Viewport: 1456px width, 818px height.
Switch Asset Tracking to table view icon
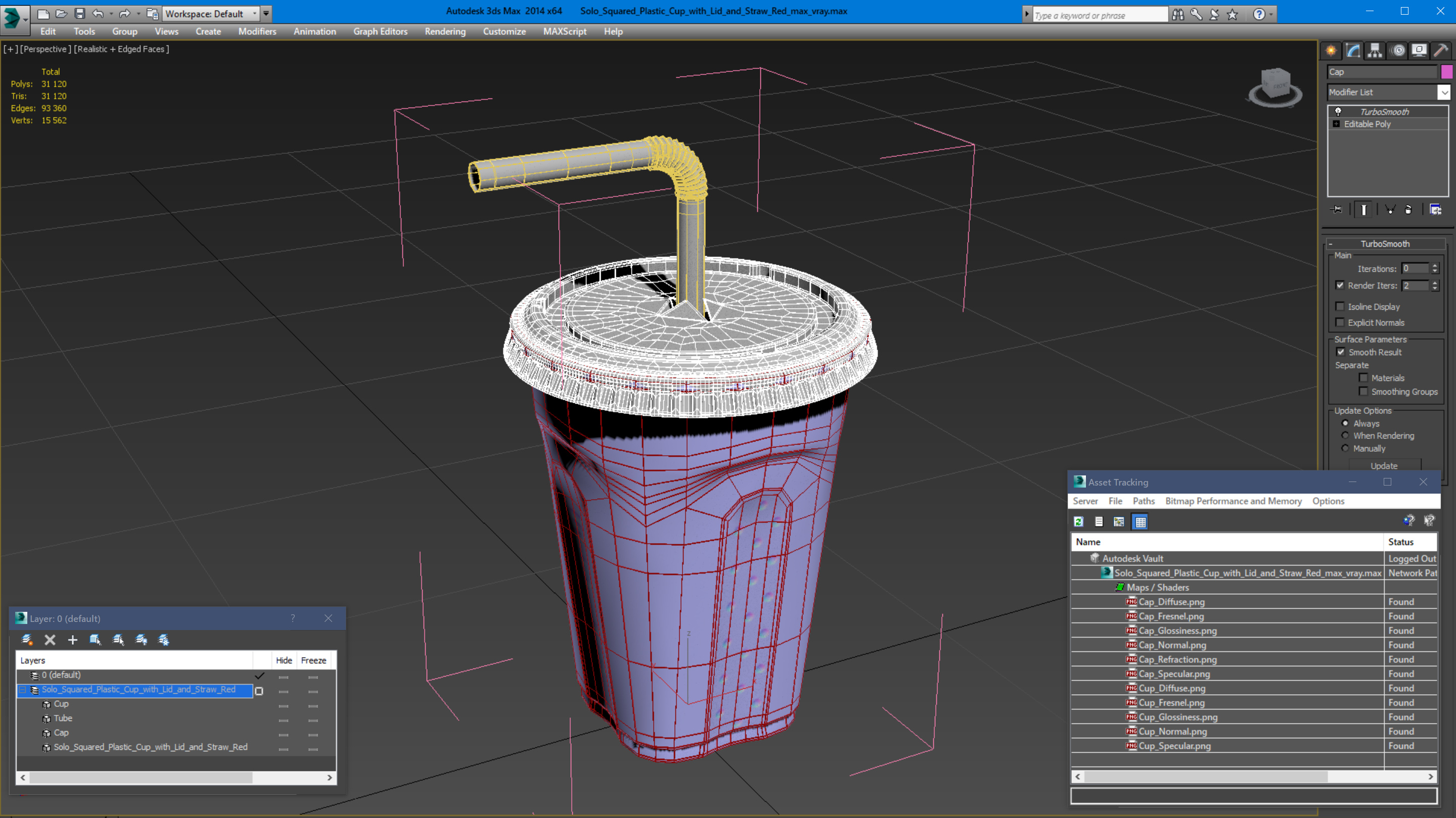pos(1140,521)
